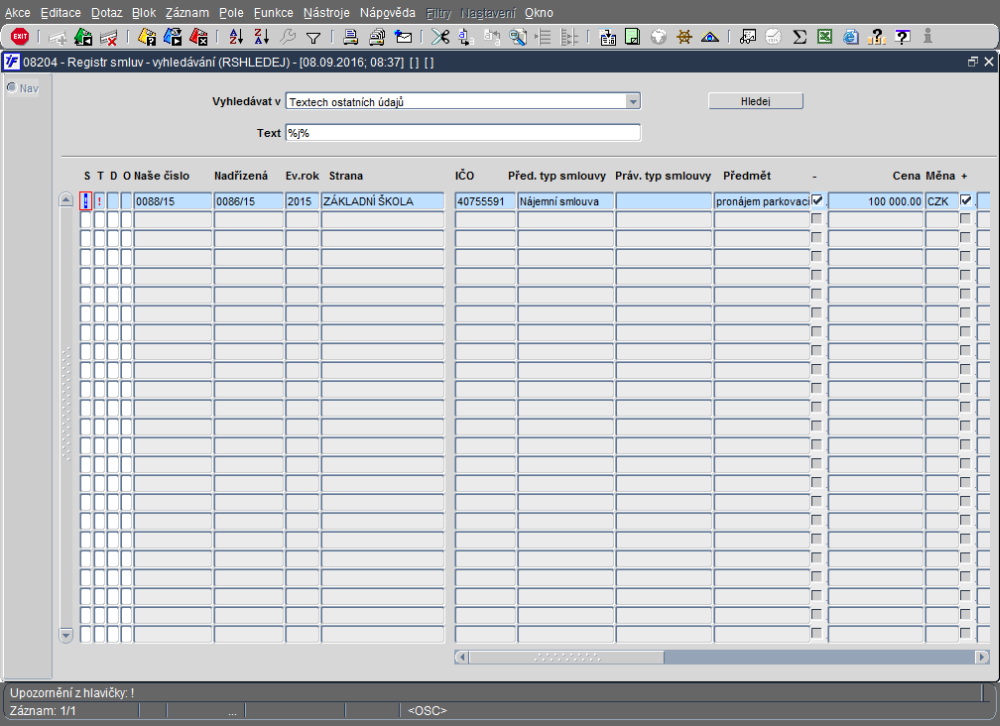Click the Hledej search button
This screenshot has height=726, width=1000.
click(756, 101)
